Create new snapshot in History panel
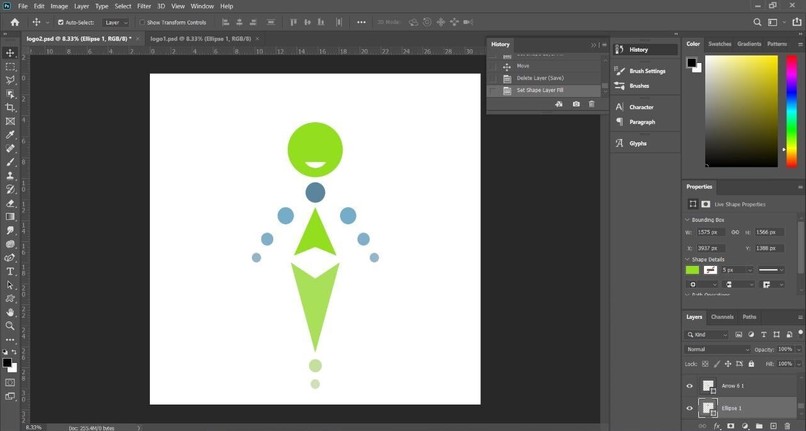The height and width of the screenshot is (431, 806). click(x=576, y=104)
